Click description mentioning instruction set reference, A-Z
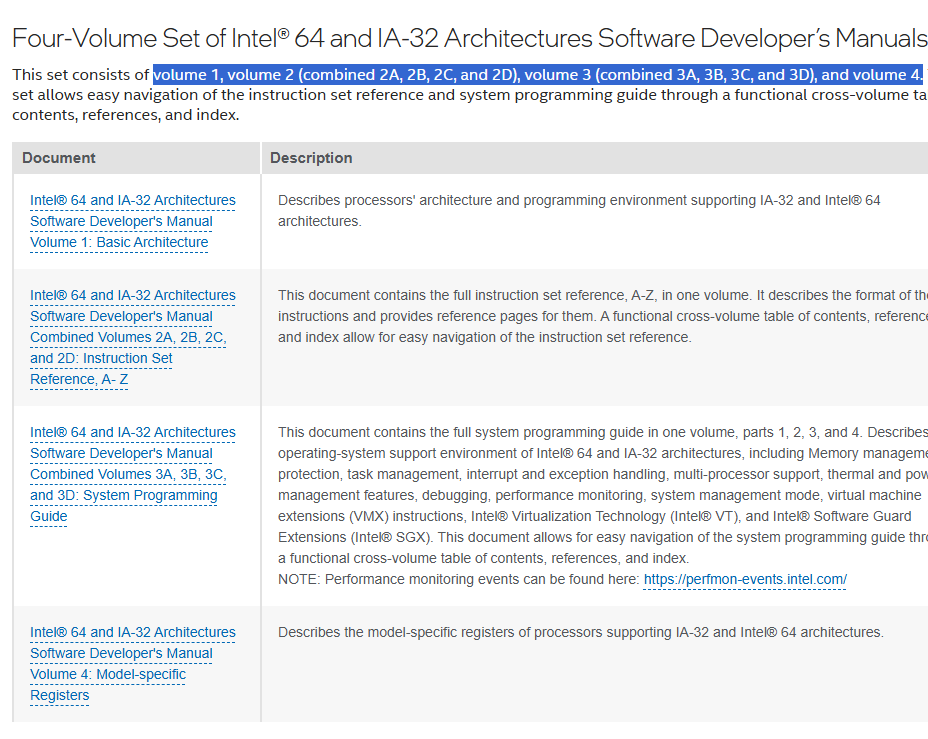This screenshot has width=928, height=739. pyautogui.click(x=602, y=316)
